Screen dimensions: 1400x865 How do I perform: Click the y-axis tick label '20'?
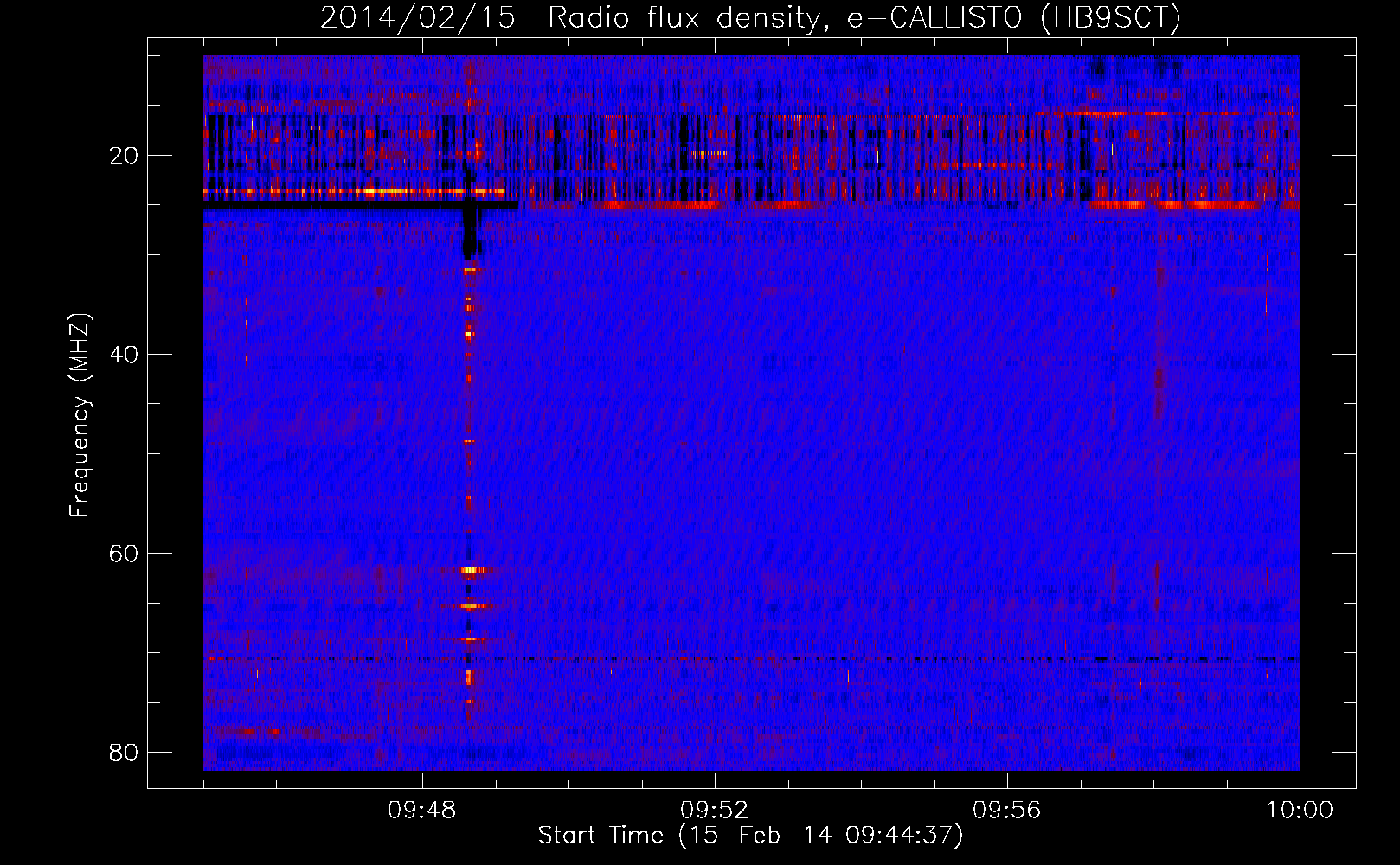(x=125, y=156)
